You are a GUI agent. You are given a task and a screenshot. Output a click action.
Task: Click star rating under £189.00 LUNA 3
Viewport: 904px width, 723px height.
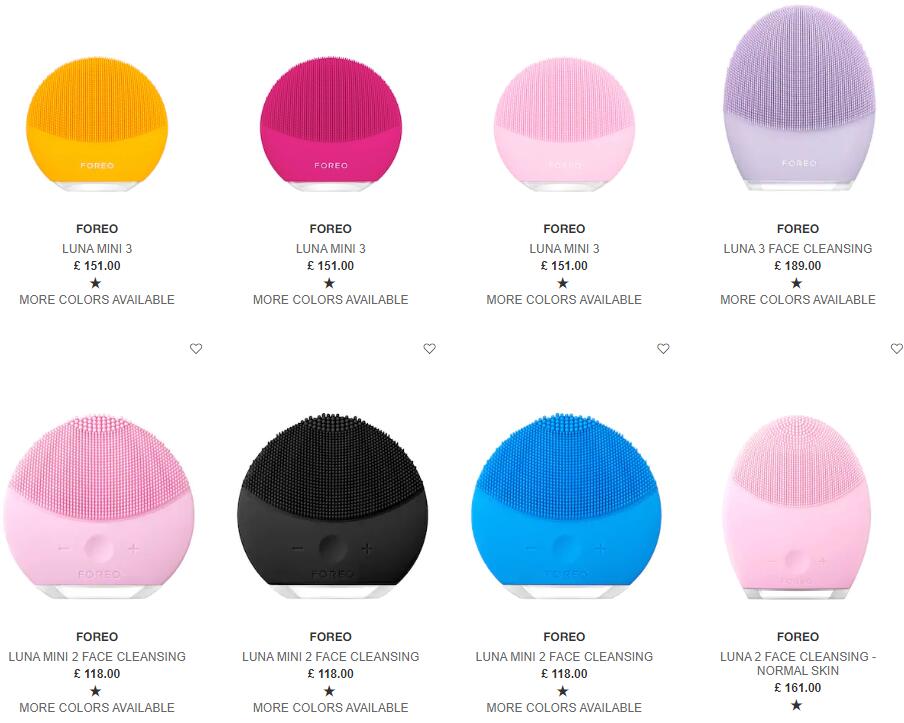point(796,283)
